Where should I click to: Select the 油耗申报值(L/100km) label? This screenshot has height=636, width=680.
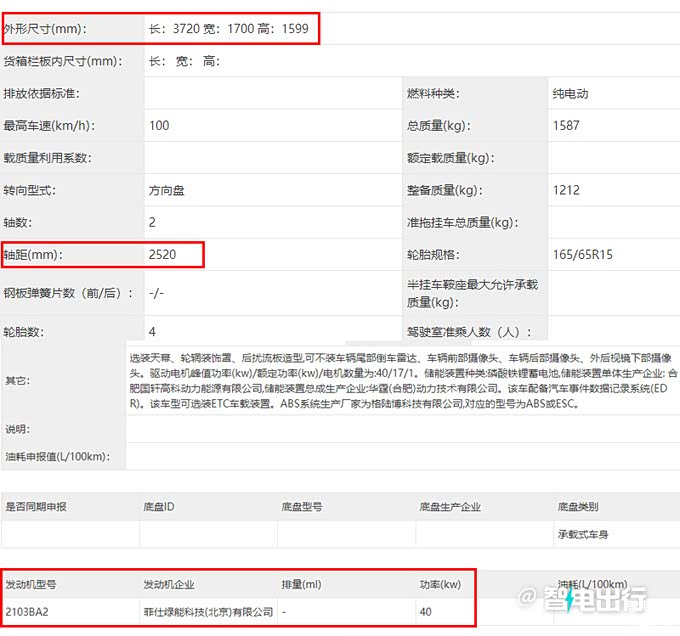tap(56, 457)
